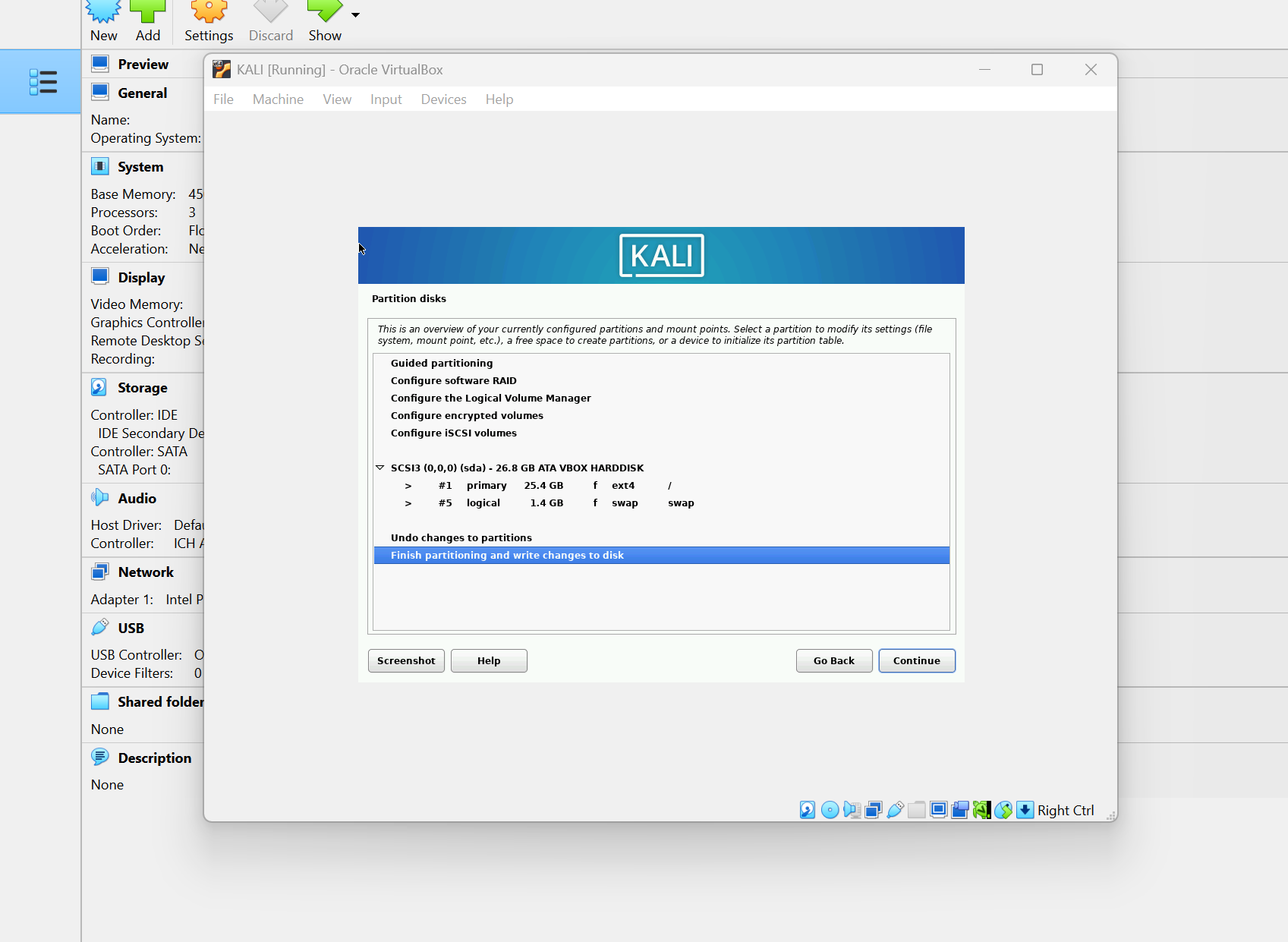Screen dimensions: 1288x942
Task: Click the blue list-view tools button in the sidebar
Action: [x=41, y=81]
